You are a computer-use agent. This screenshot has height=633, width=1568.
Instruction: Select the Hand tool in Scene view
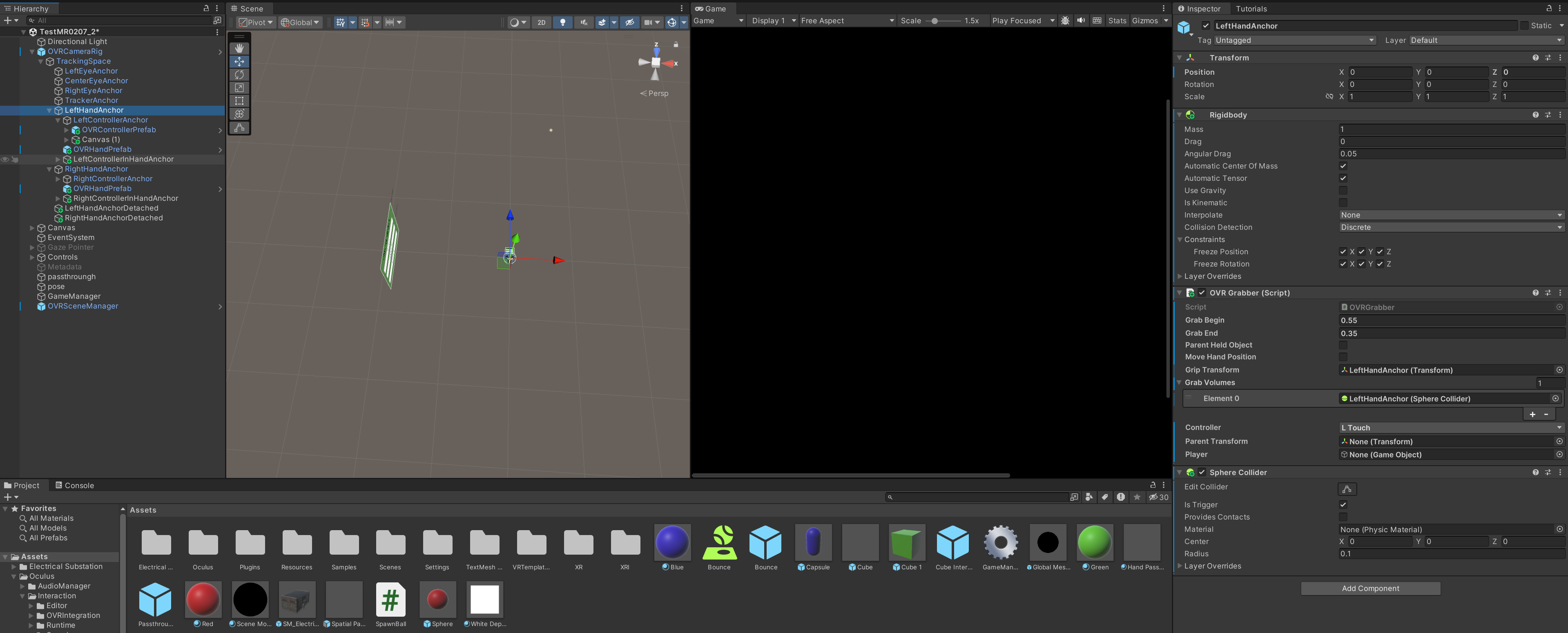click(x=239, y=48)
